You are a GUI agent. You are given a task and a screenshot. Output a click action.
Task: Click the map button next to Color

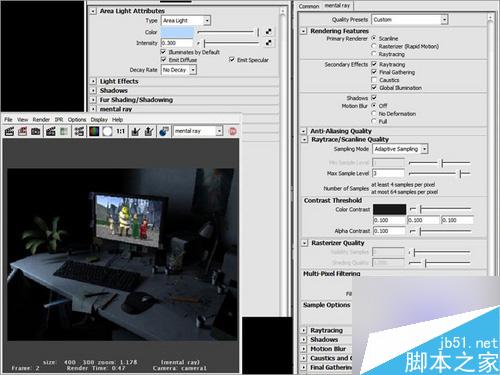point(268,32)
